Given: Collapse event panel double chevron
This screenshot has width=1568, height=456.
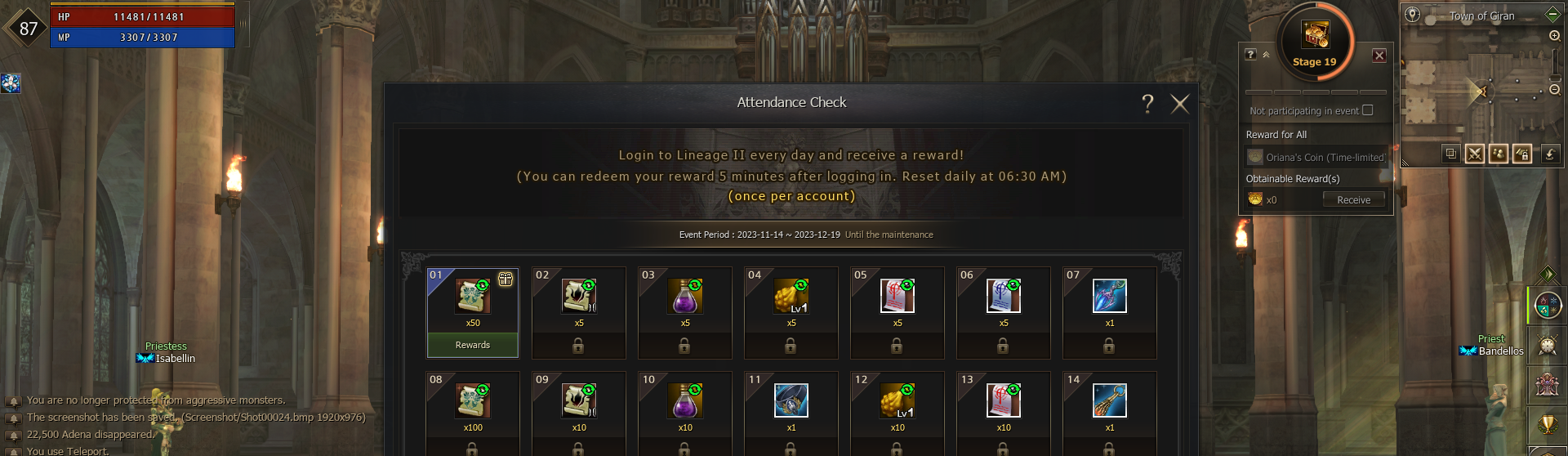Looking at the screenshot, I should point(1266,55).
